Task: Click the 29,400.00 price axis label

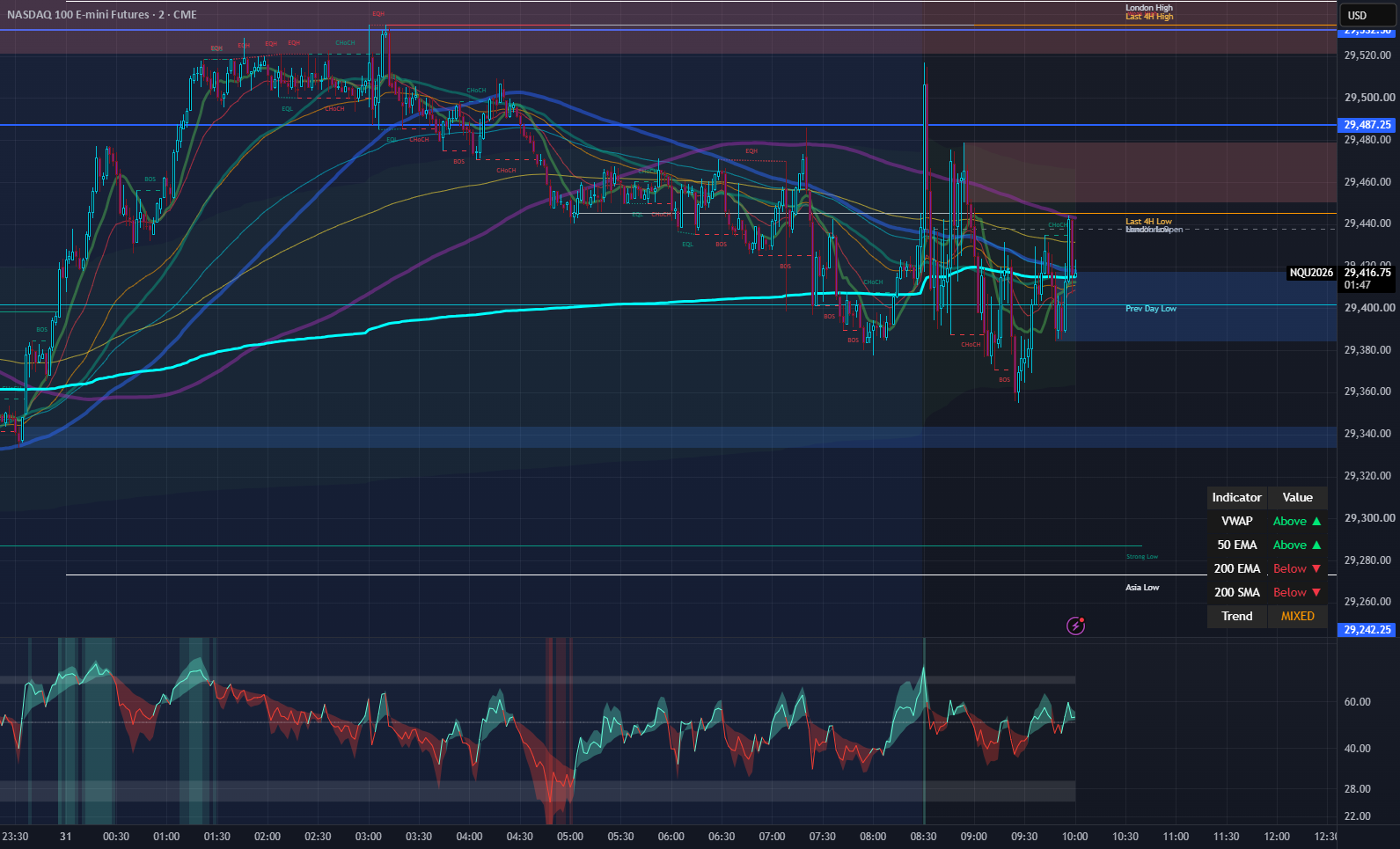Action: 1369,308
